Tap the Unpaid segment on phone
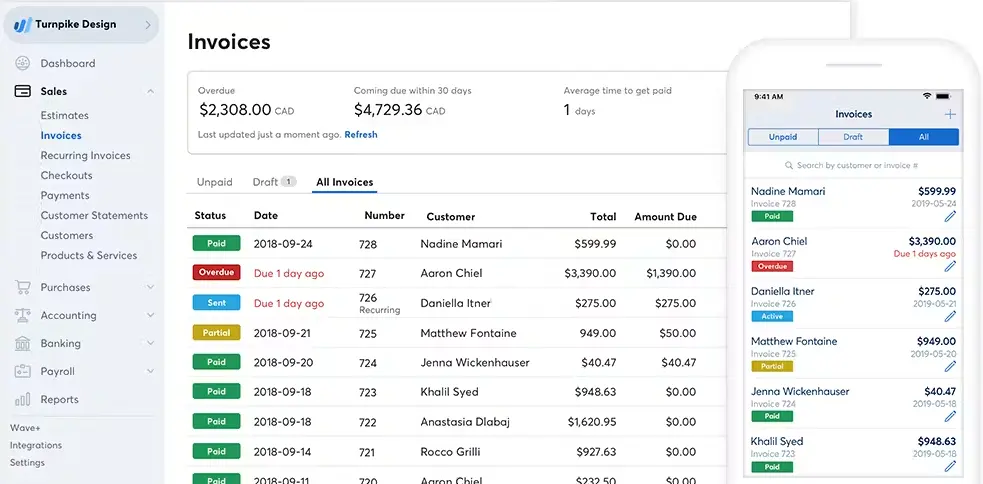Image resolution: width=983 pixels, height=484 pixels. tap(783, 137)
